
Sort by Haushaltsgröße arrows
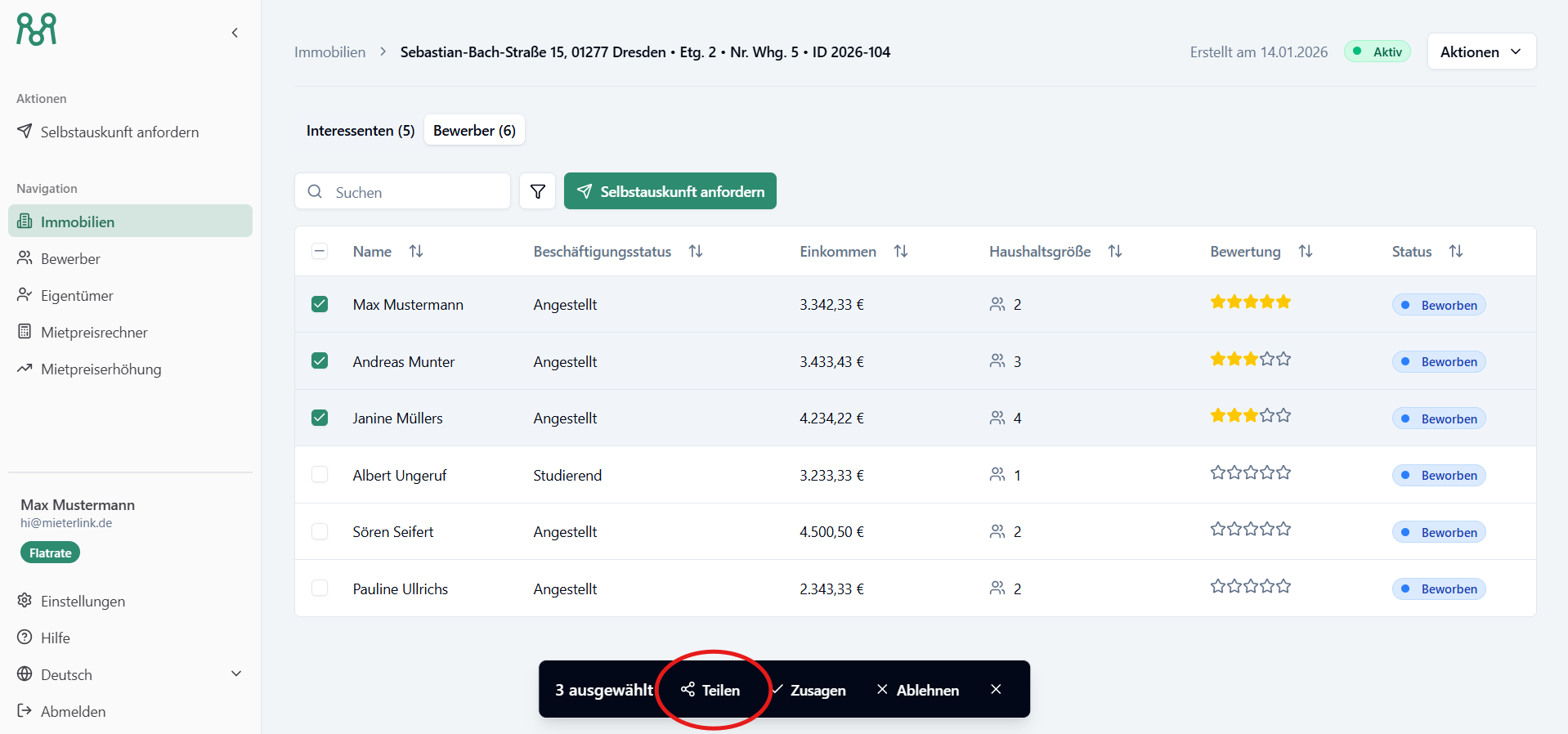[1115, 252]
